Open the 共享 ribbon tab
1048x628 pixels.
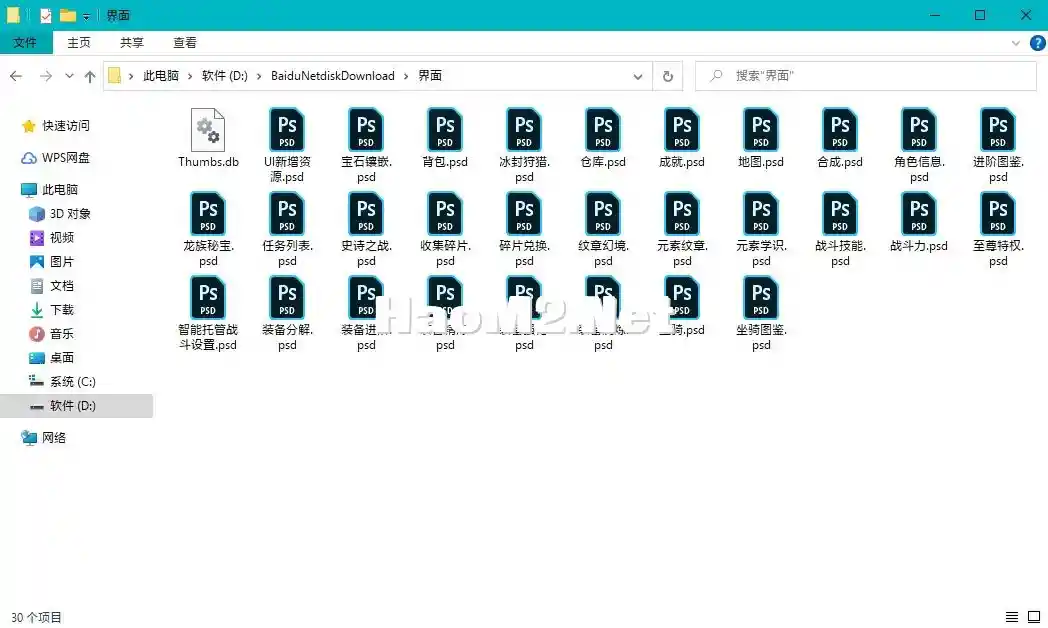pyautogui.click(x=132, y=43)
